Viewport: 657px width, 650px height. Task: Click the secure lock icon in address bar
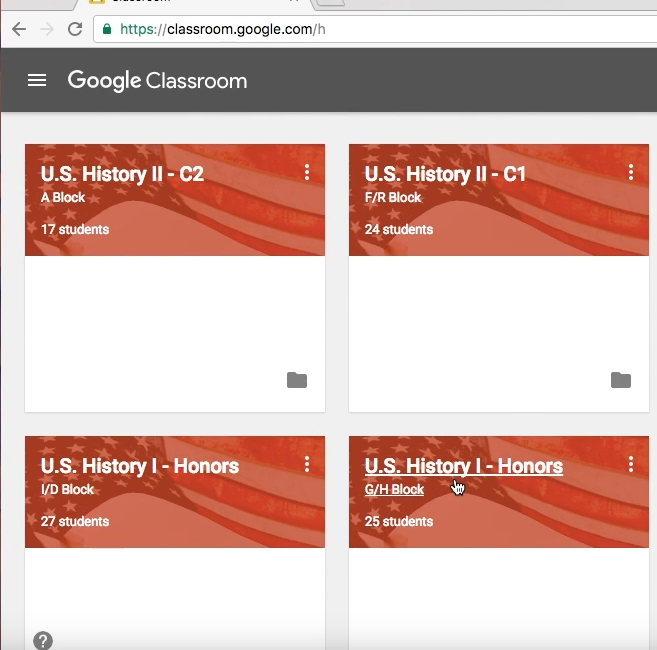[x=108, y=29]
